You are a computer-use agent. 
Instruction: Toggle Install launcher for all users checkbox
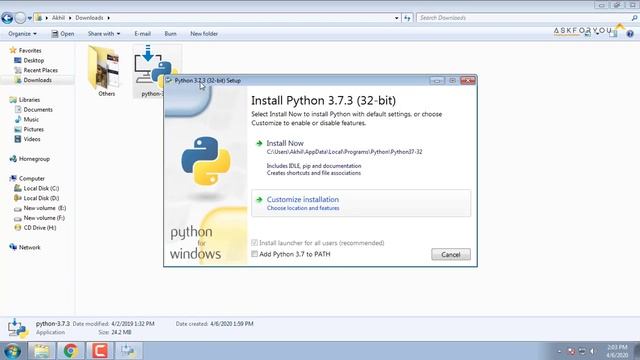point(254,243)
